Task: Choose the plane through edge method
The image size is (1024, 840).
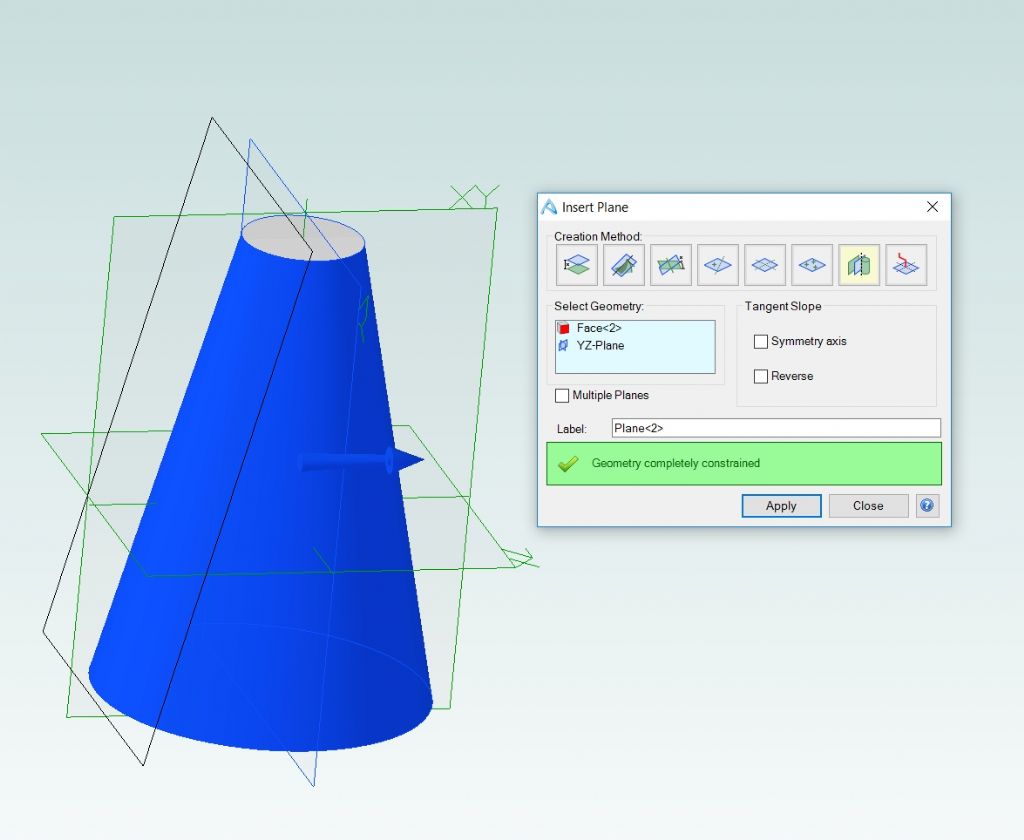Action: click(624, 265)
